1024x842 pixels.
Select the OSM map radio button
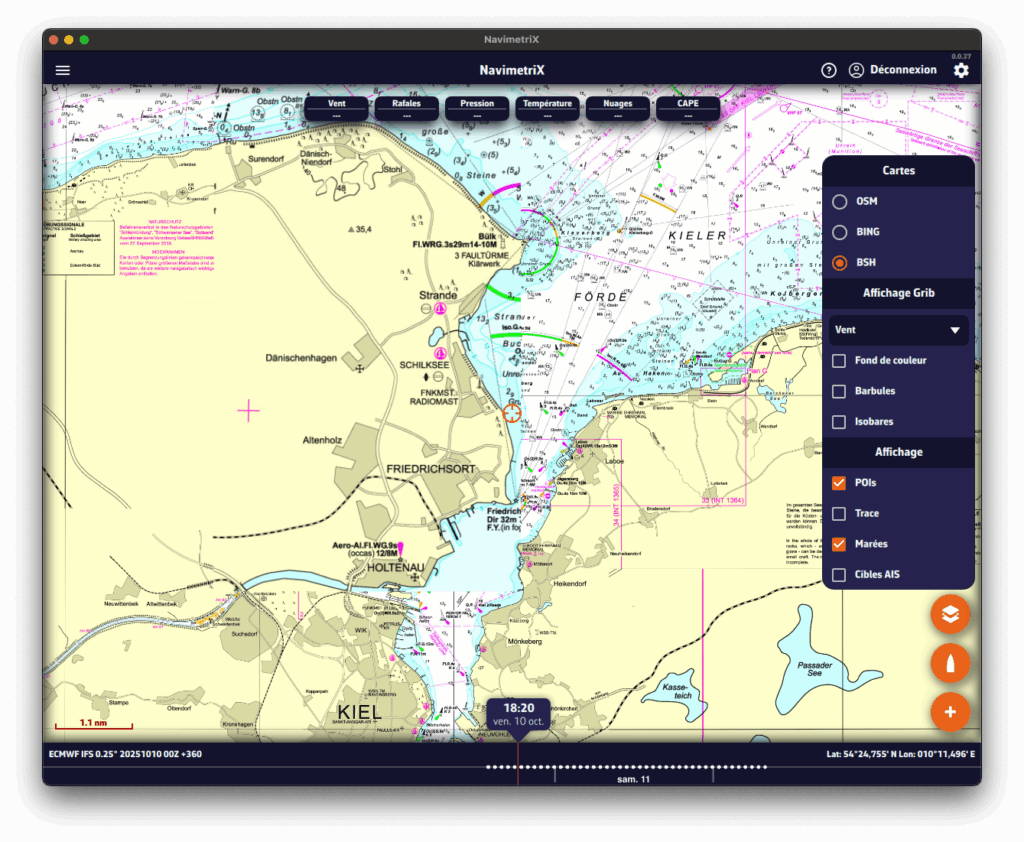(840, 201)
